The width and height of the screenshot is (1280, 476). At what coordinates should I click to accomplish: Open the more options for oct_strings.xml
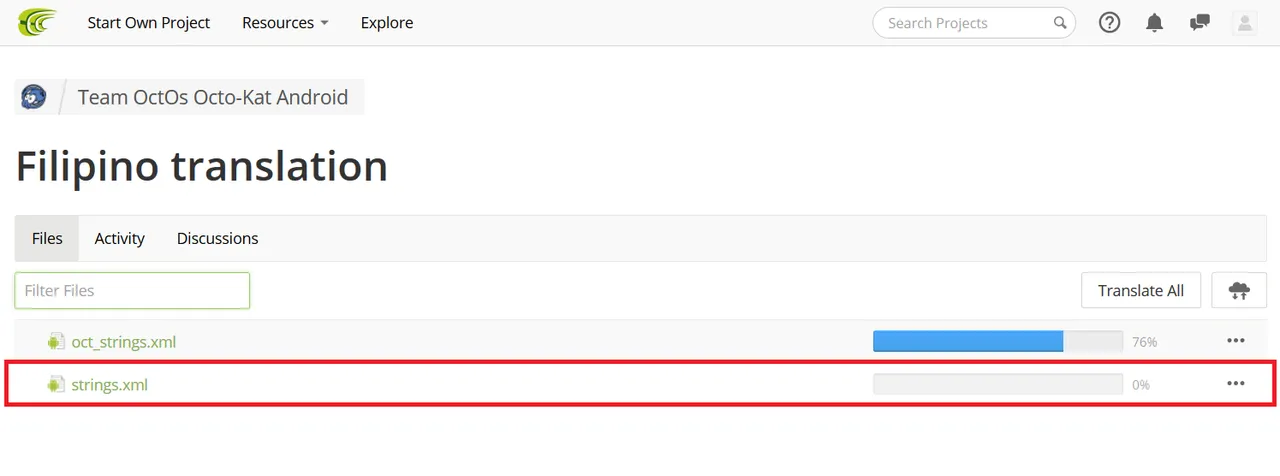[1236, 341]
